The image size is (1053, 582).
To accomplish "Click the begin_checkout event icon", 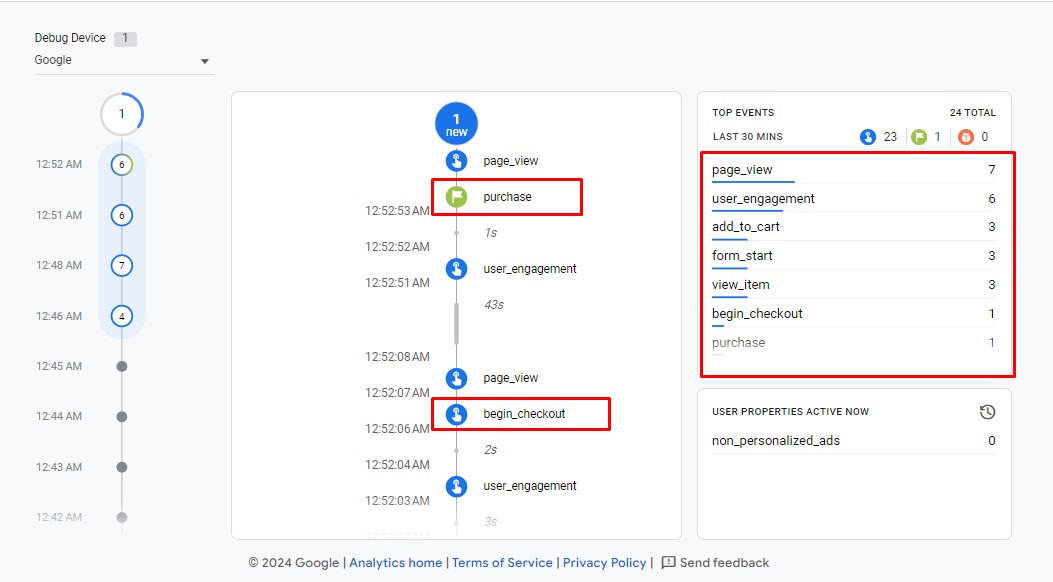I will (x=456, y=414).
